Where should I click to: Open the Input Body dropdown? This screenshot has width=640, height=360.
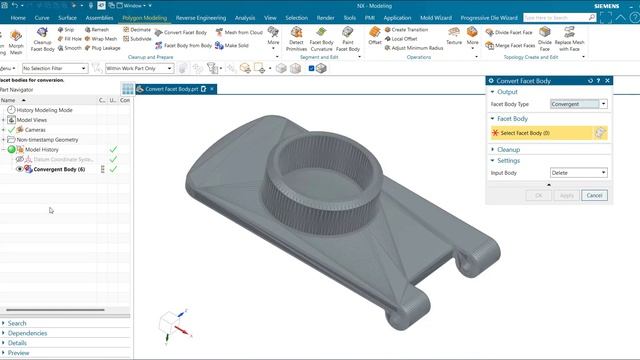point(578,173)
